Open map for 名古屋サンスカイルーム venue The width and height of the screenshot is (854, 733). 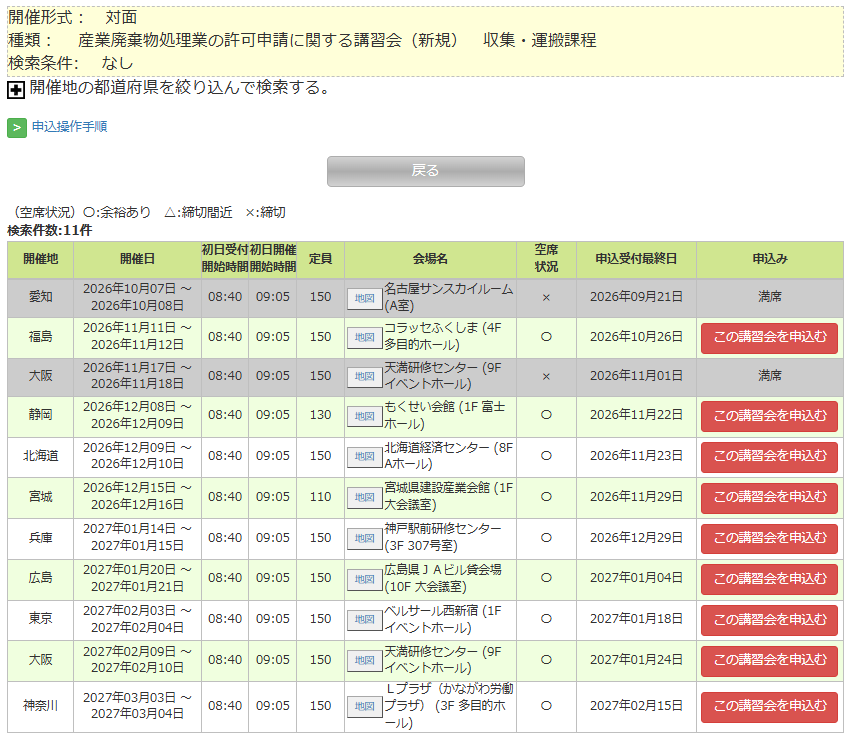click(364, 298)
